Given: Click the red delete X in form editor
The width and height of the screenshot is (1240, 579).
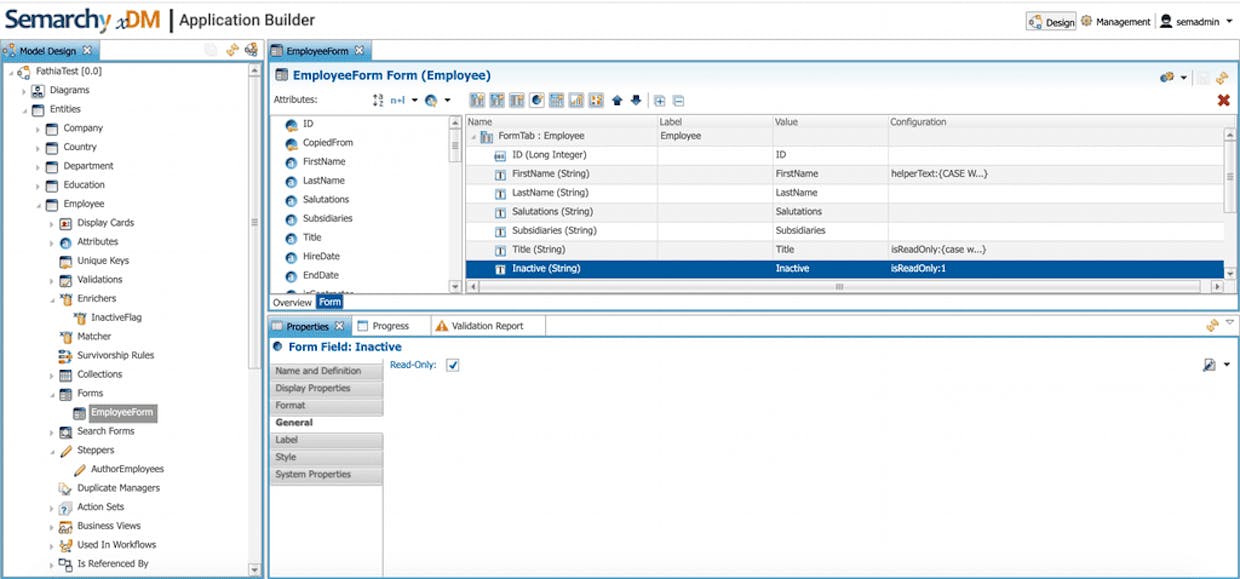Looking at the screenshot, I should point(1223,100).
